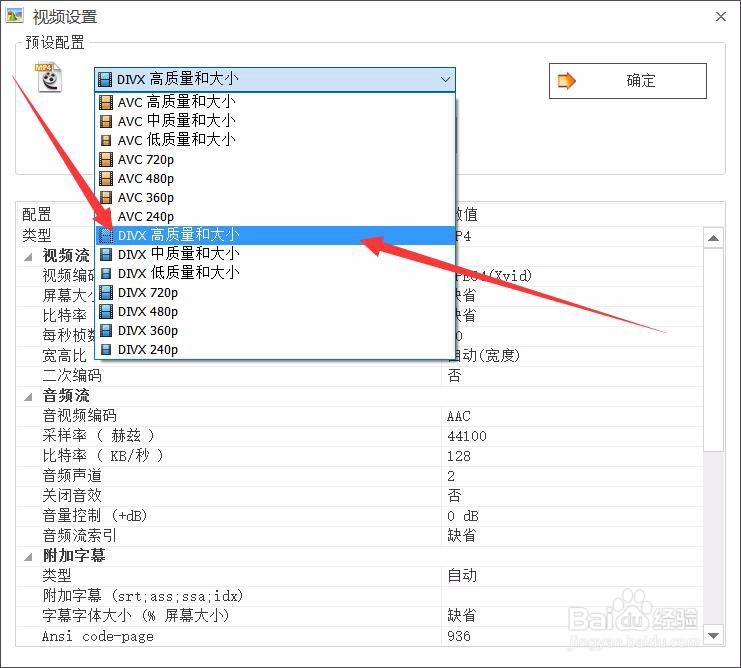Click the settings list scrollbar thumb
Viewport: 741px width, 668px height.
click(713, 349)
